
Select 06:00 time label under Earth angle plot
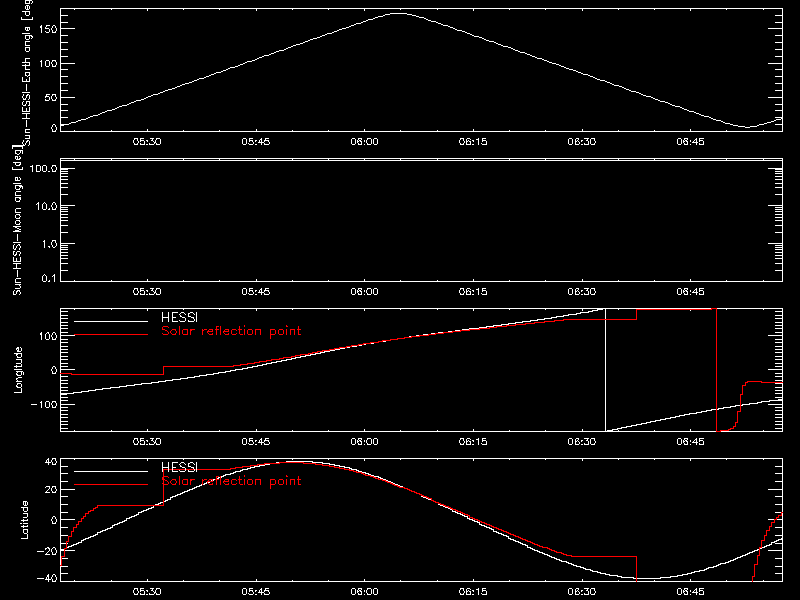click(364, 142)
